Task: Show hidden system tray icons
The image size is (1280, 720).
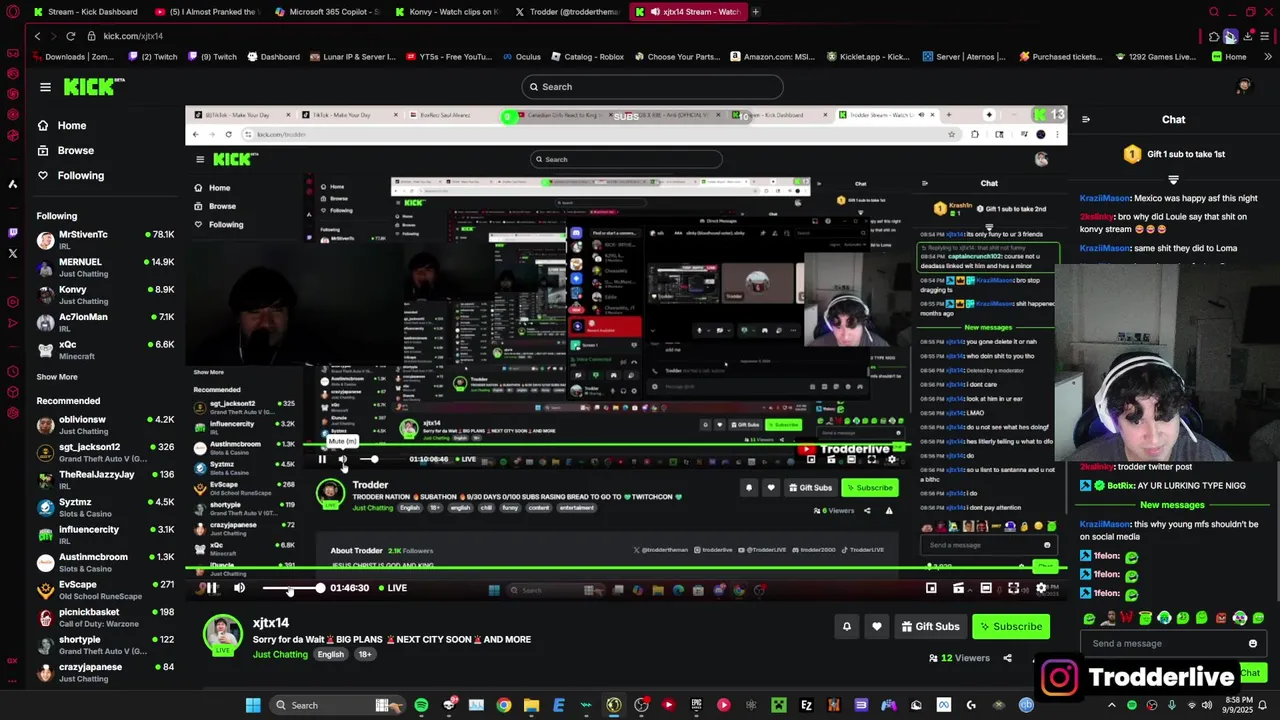Action: (x=1111, y=705)
